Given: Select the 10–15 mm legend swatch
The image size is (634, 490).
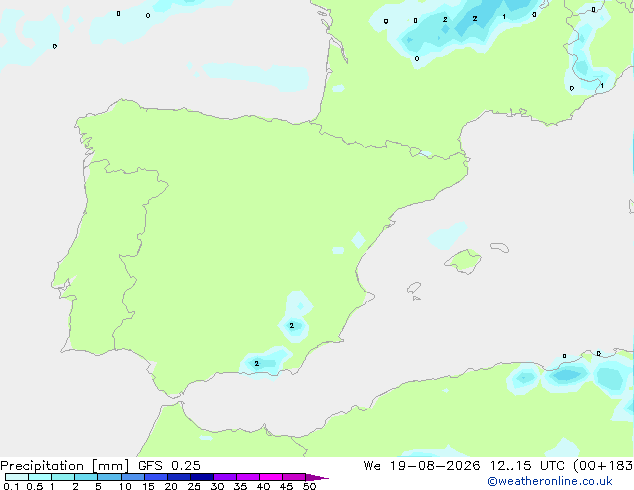Looking at the screenshot, I should (133, 477).
